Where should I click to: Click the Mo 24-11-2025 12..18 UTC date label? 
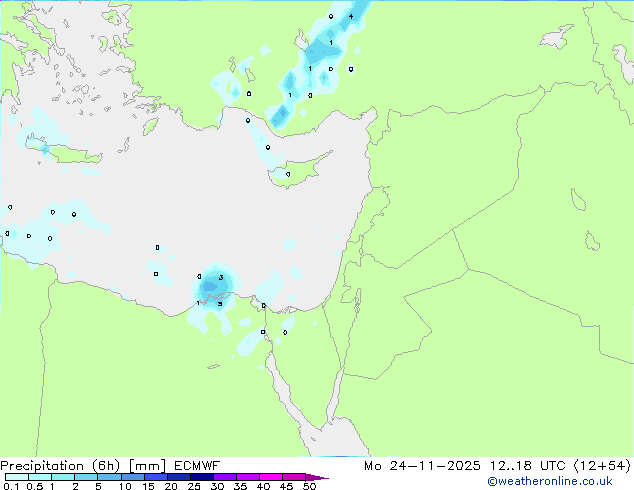click(497, 466)
